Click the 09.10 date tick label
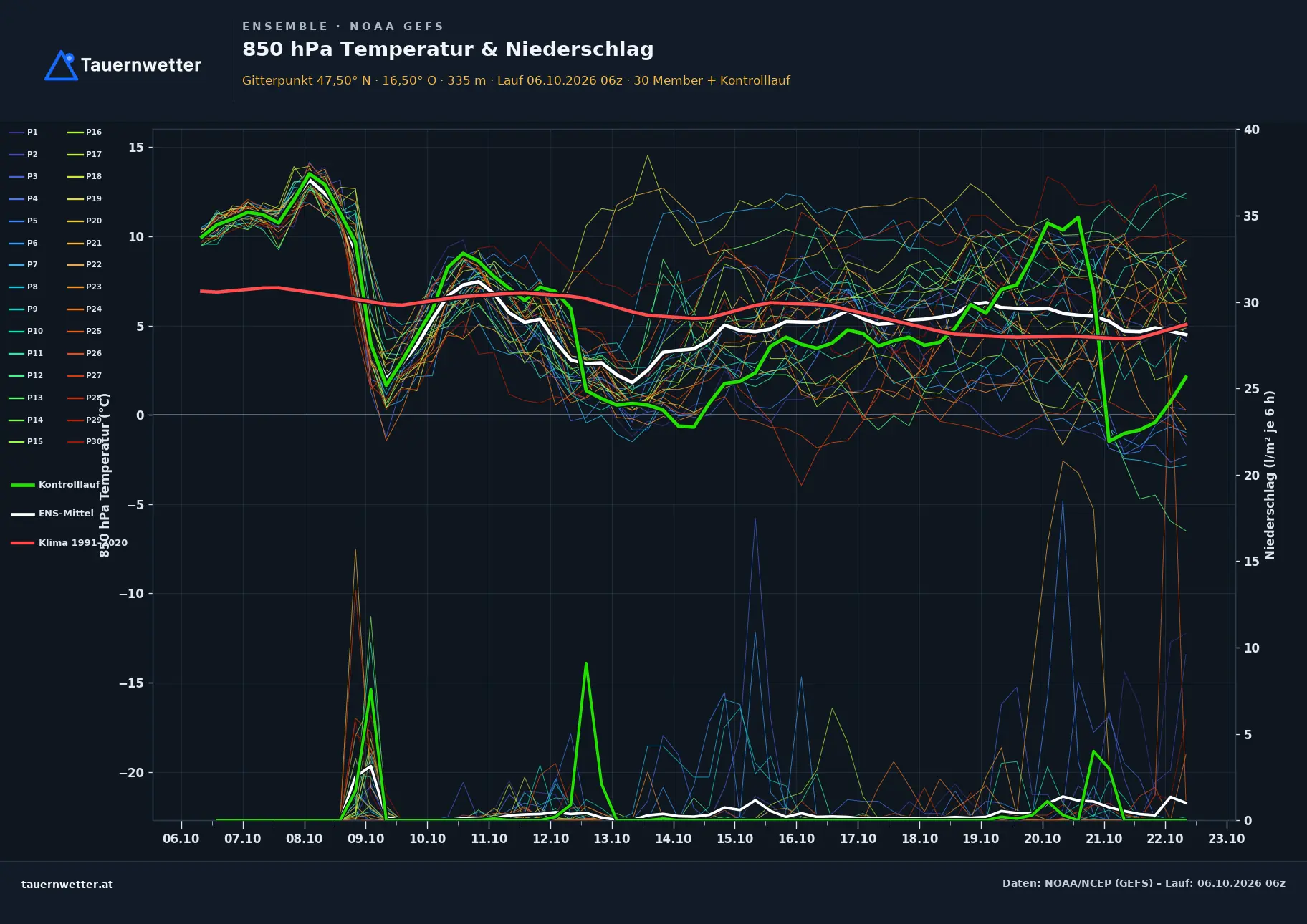 coord(366,839)
